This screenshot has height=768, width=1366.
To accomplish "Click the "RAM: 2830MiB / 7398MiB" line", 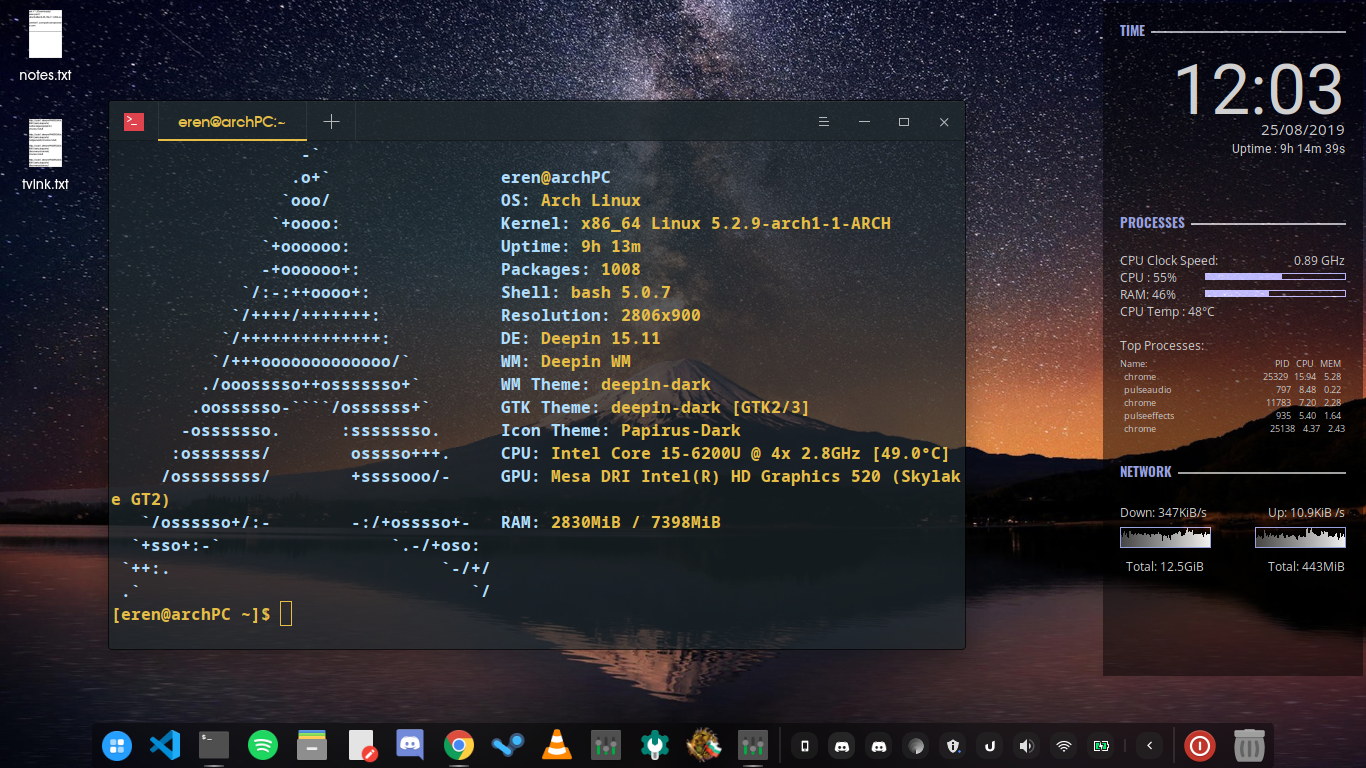I will [611, 522].
